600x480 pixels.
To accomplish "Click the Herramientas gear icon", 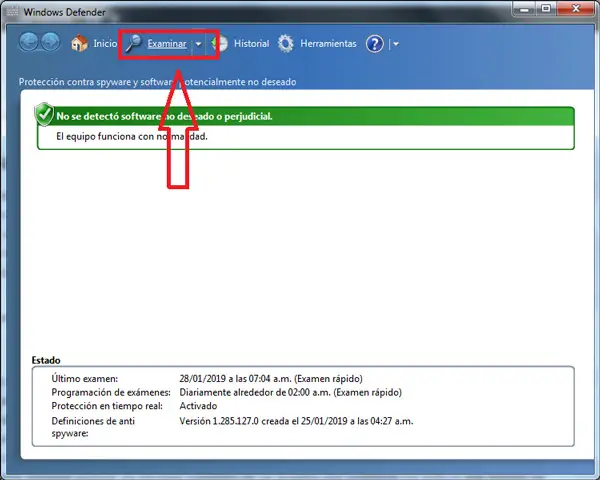I will tap(285, 44).
